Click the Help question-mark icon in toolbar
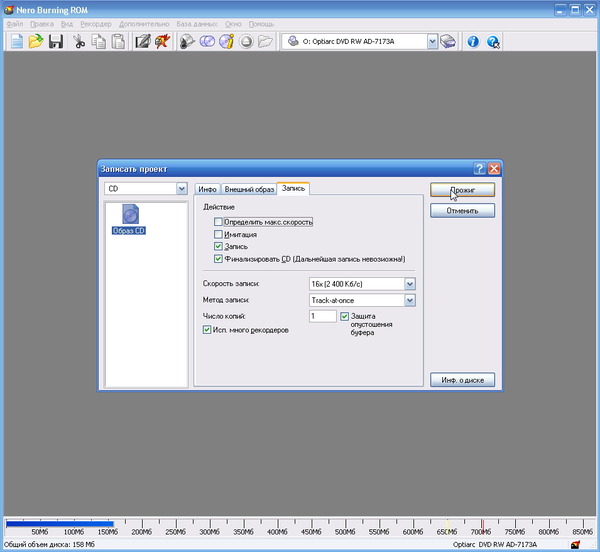 493,42
